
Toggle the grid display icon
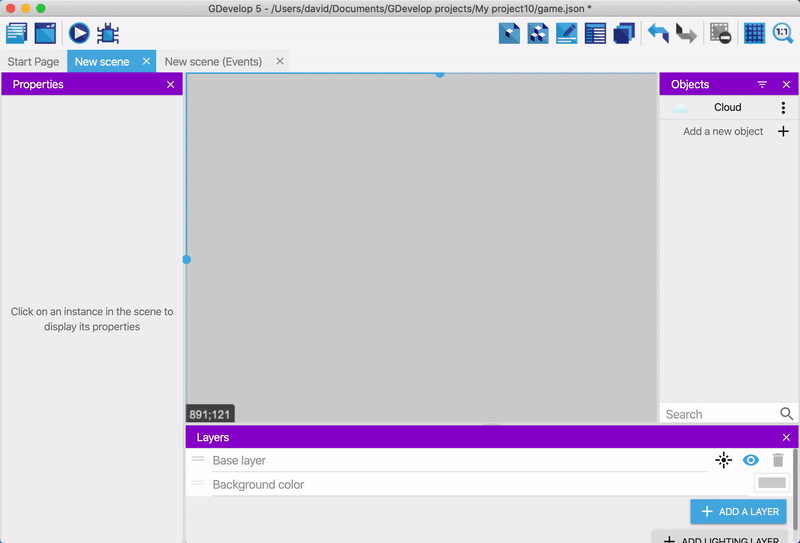coord(754,33)
